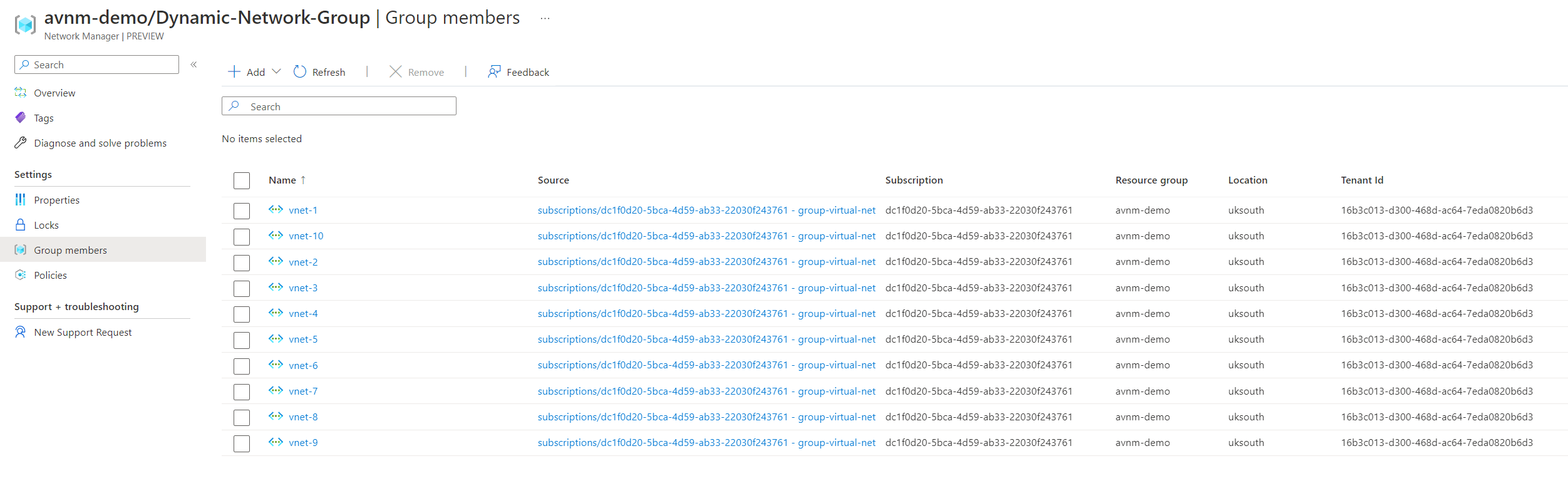Click the Feedback person icon

click(x=494, y=72)
